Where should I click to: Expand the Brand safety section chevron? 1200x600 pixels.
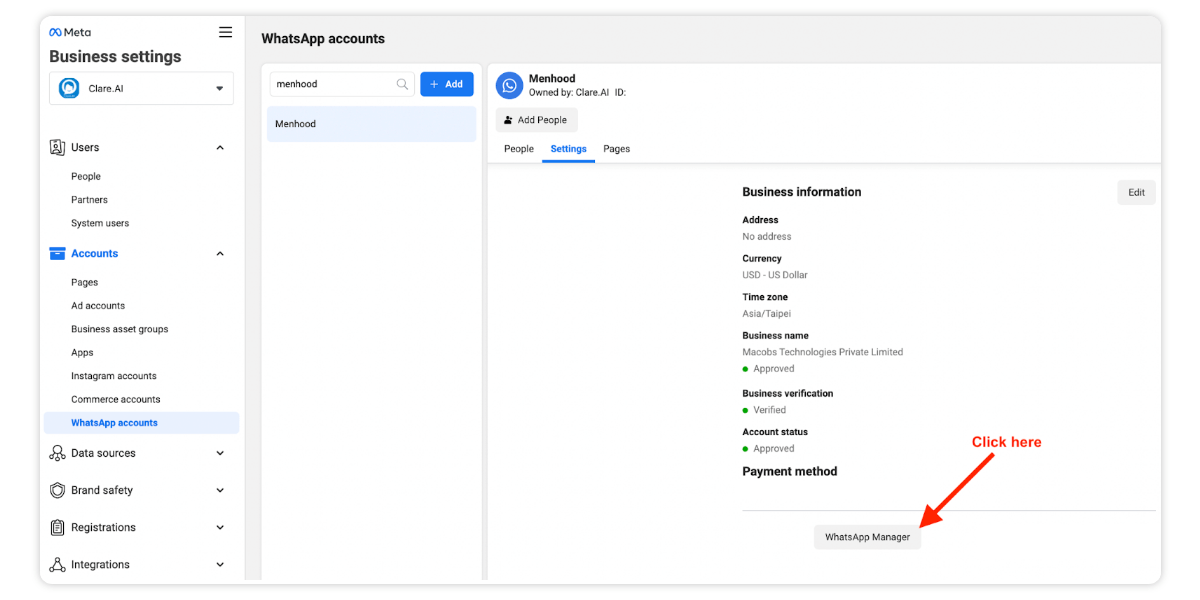click(x=220, y=490)
